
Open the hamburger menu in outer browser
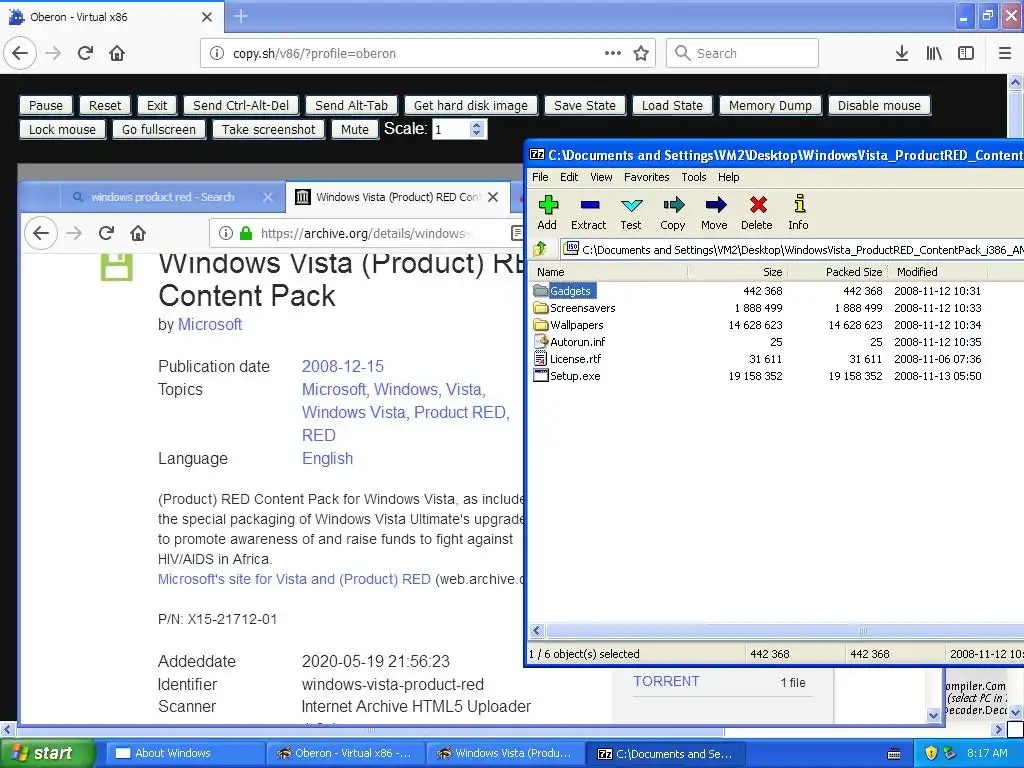(1004, 53)
